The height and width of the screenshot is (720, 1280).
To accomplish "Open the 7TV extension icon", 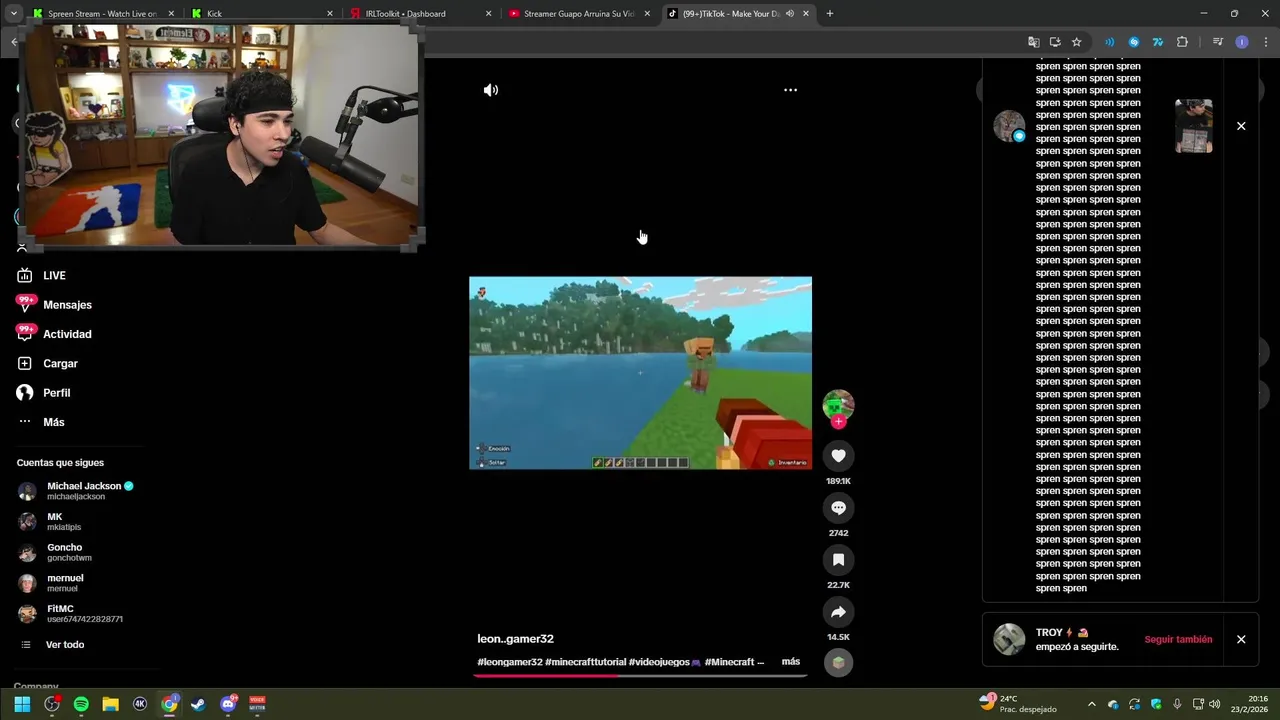I will [x=1158, y=42].
